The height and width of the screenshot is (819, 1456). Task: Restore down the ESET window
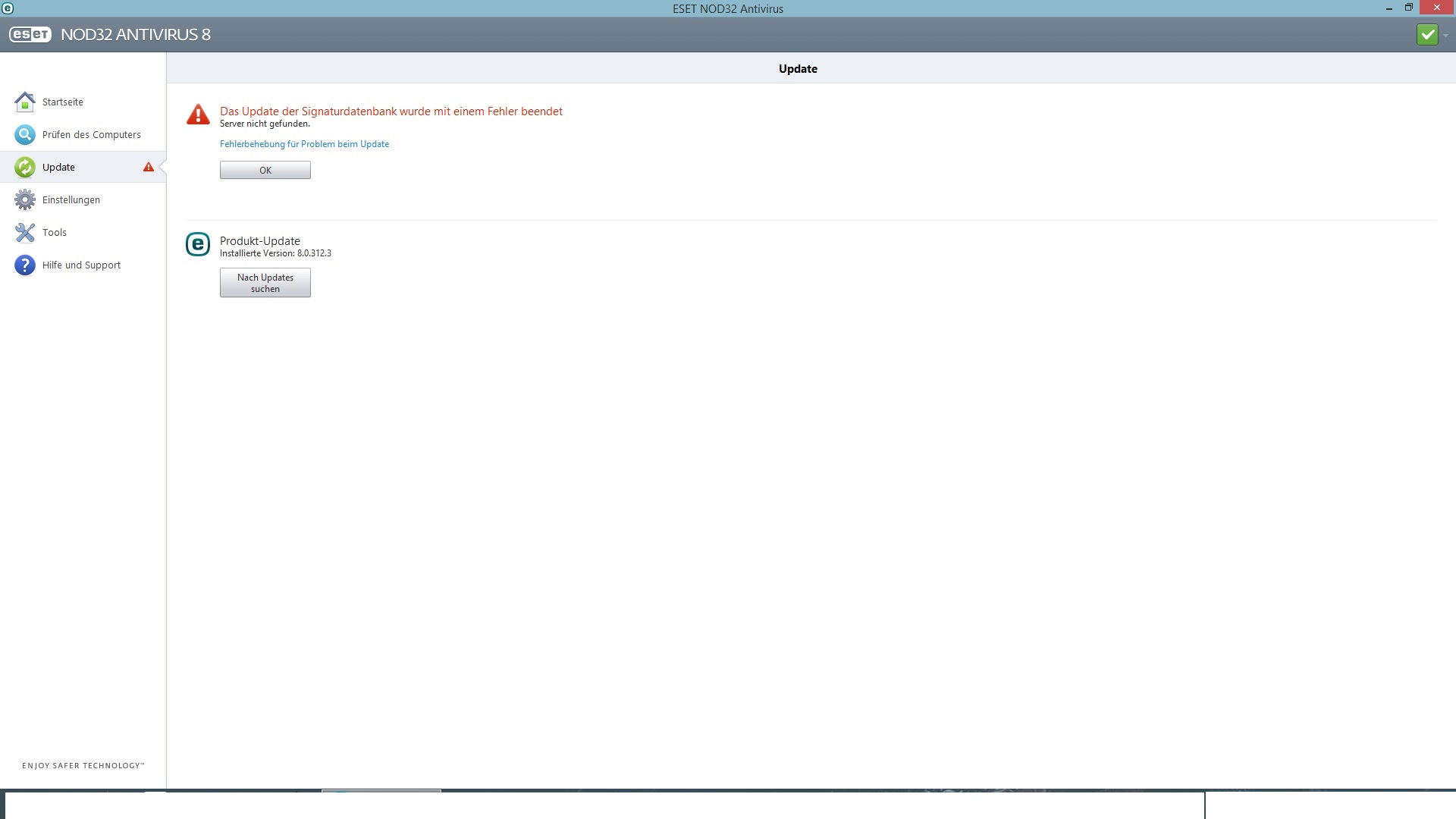[x=1408, y=8]
